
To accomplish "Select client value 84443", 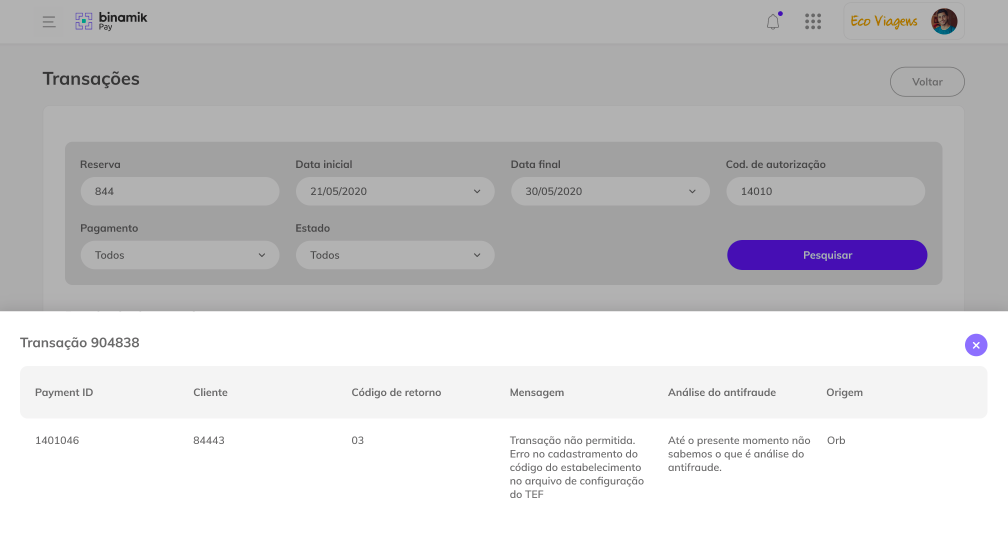I will [x=208, y=440].
